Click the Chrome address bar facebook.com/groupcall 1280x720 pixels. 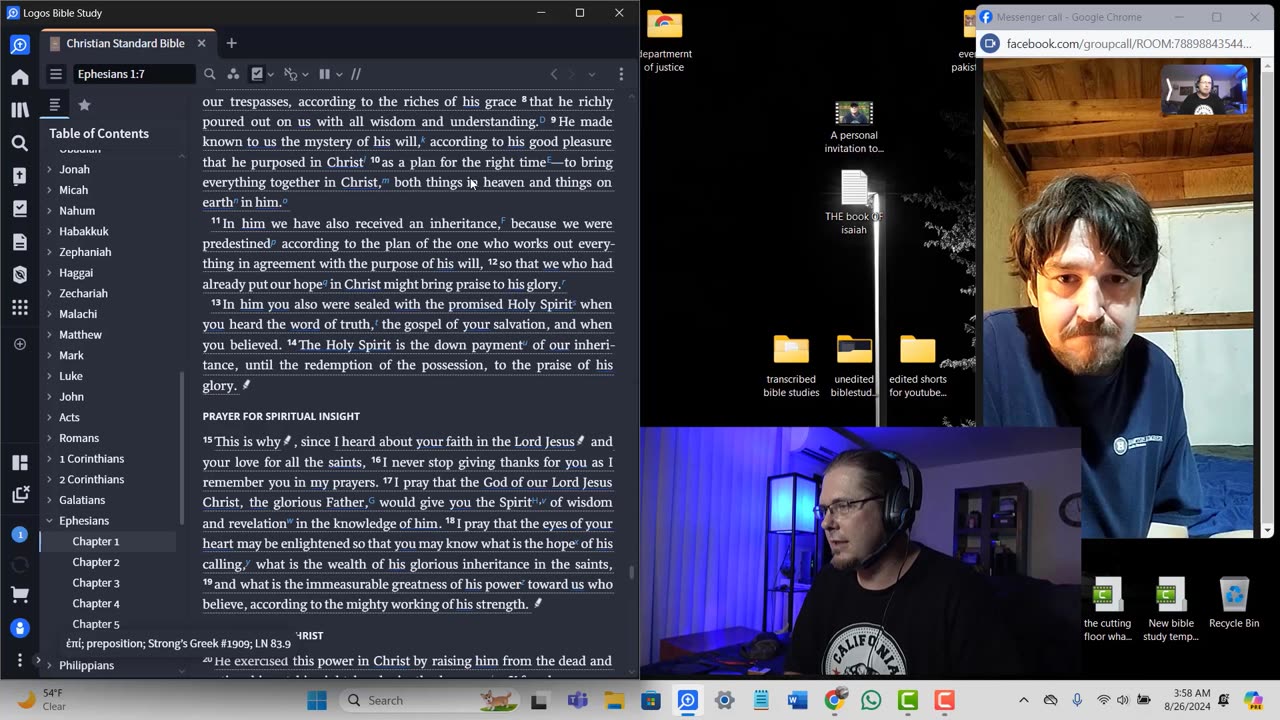(1128, 44)
